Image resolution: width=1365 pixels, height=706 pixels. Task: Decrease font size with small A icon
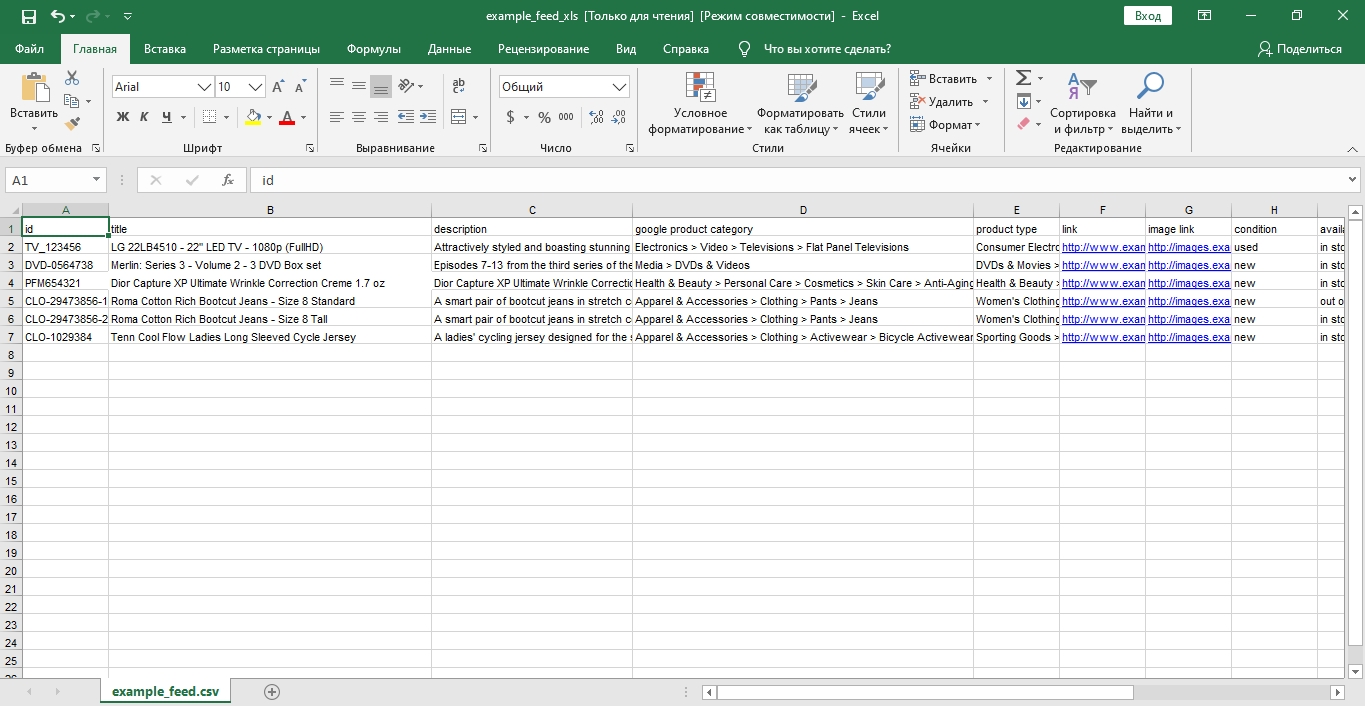click(x=300, y=87)
